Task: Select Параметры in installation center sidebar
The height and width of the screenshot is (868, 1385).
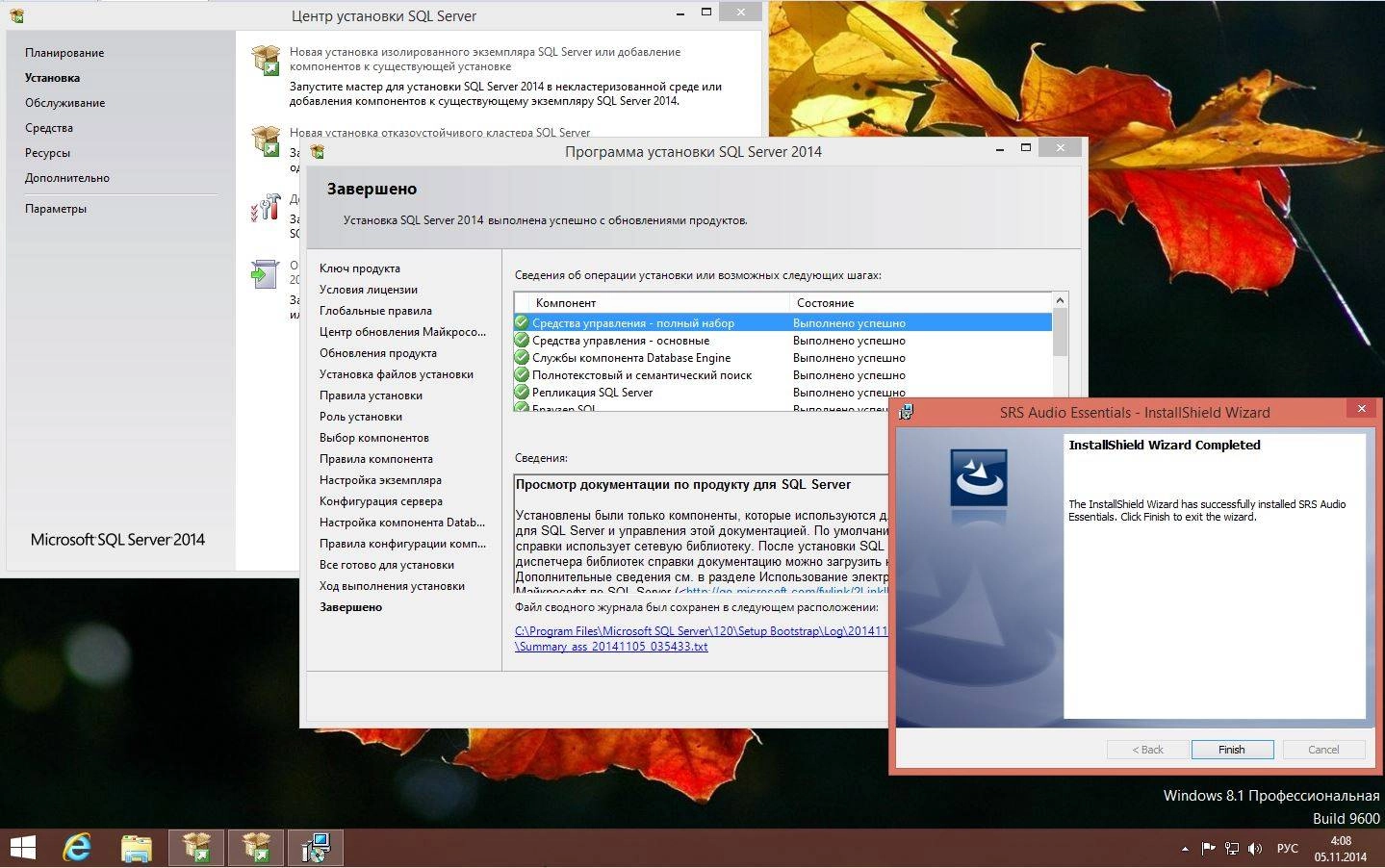Action: pos(56,209)
